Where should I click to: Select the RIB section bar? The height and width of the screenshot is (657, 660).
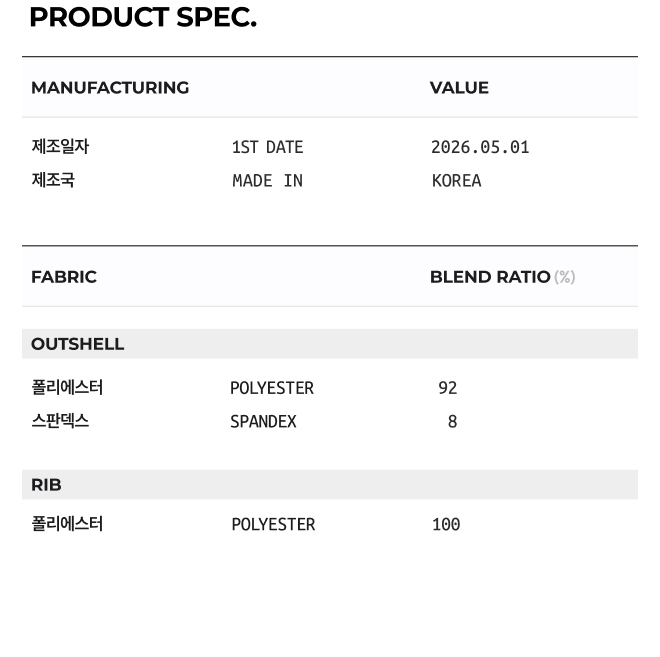tap(330, 485)
